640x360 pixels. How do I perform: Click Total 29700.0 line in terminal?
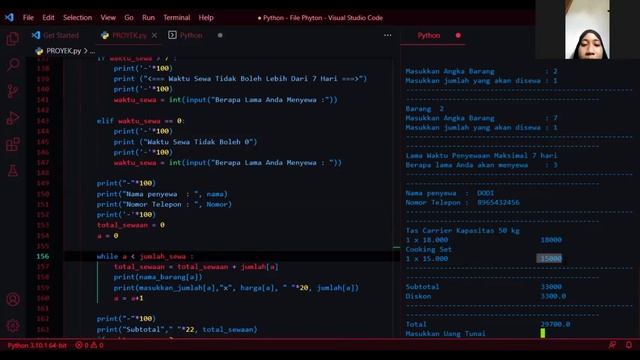pyautogui.click(x=488, y=324)
